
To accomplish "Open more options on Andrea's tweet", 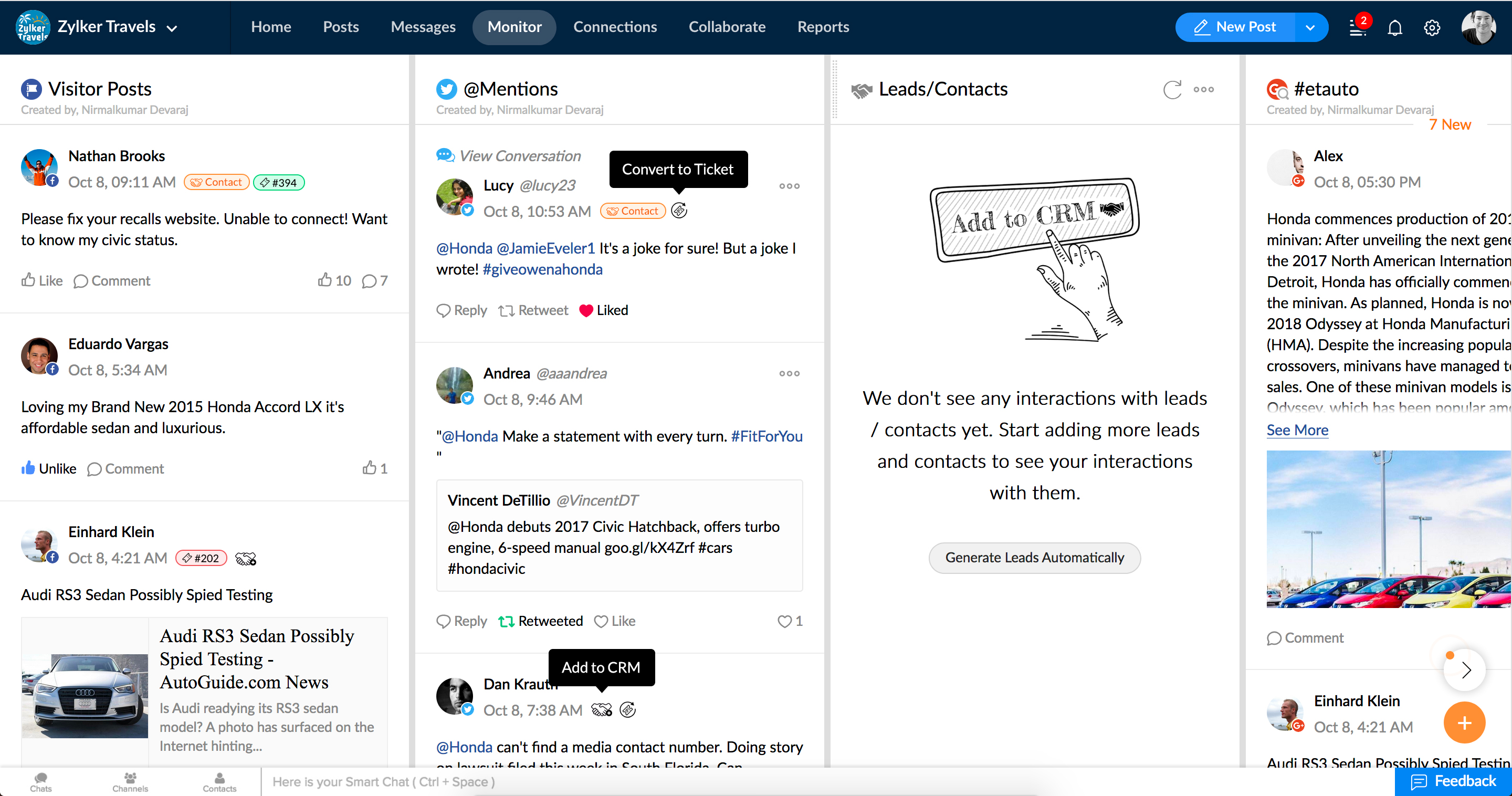I will (789, 373).
